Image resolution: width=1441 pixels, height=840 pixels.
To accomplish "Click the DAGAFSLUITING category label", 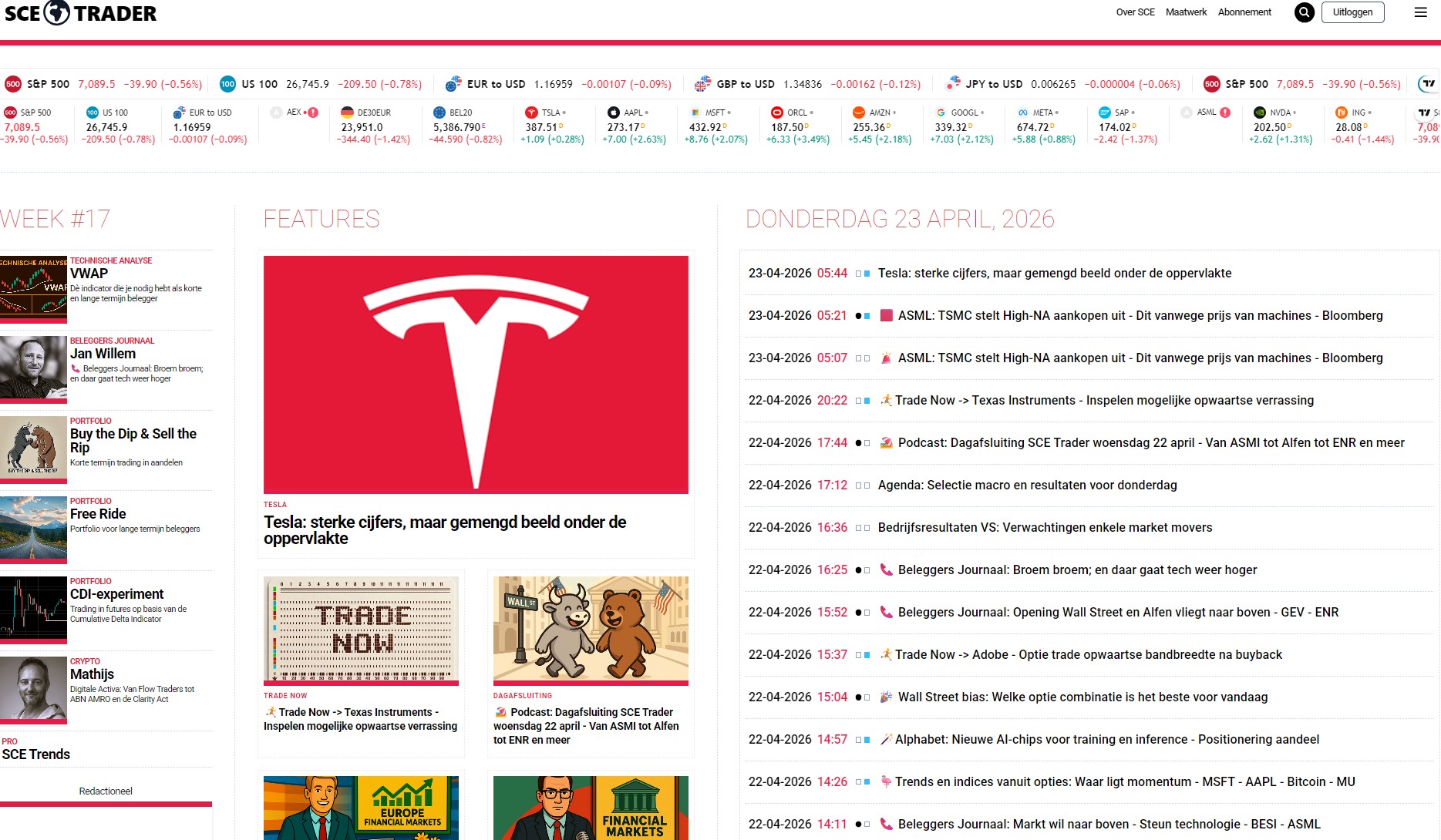I will [x=523, y=696].
